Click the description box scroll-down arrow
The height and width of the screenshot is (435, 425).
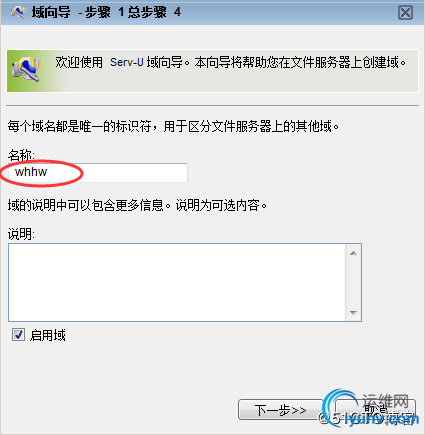tap(353, 313)
